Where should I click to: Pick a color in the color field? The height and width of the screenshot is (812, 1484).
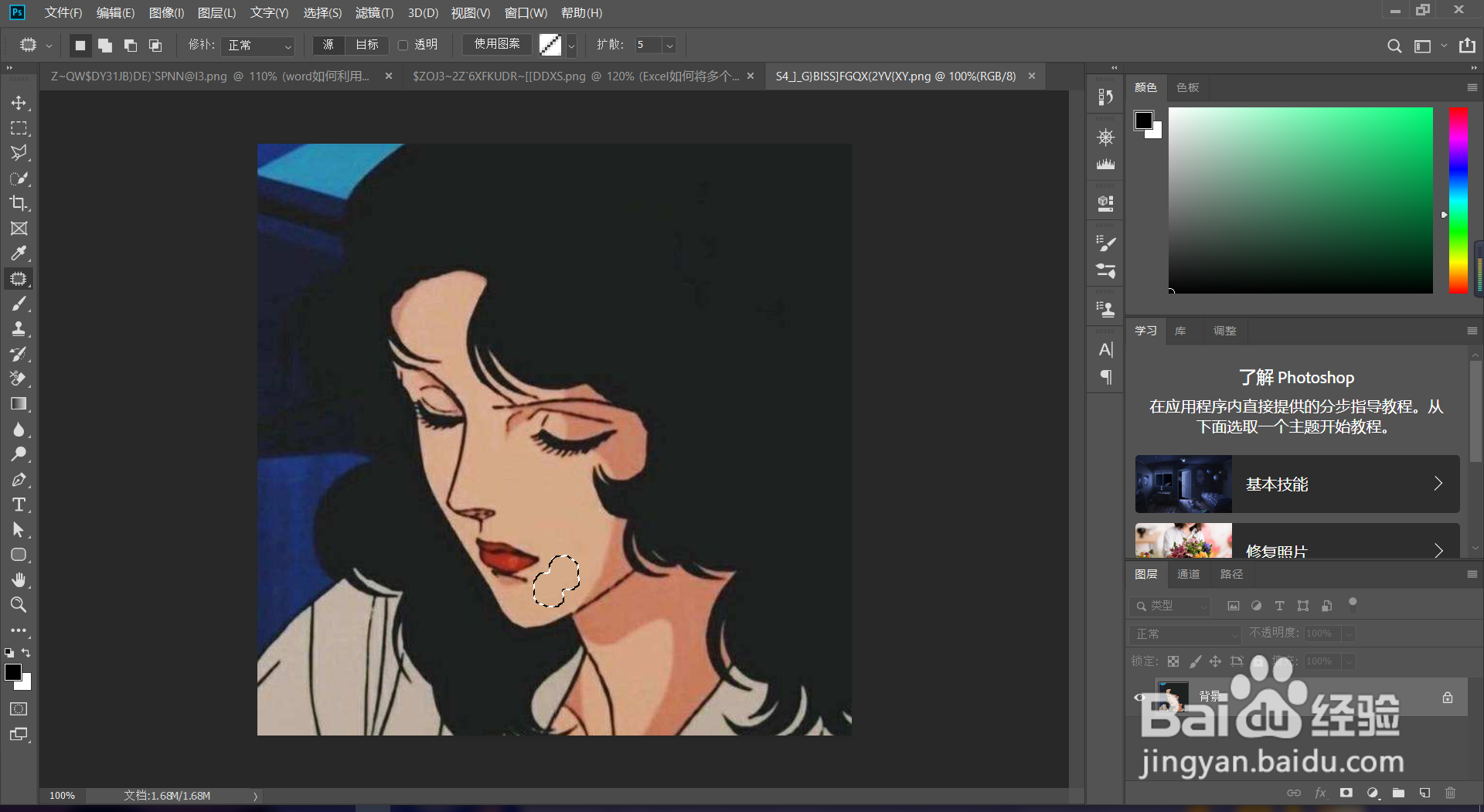pyautogui.click(x=1300, y=200)
